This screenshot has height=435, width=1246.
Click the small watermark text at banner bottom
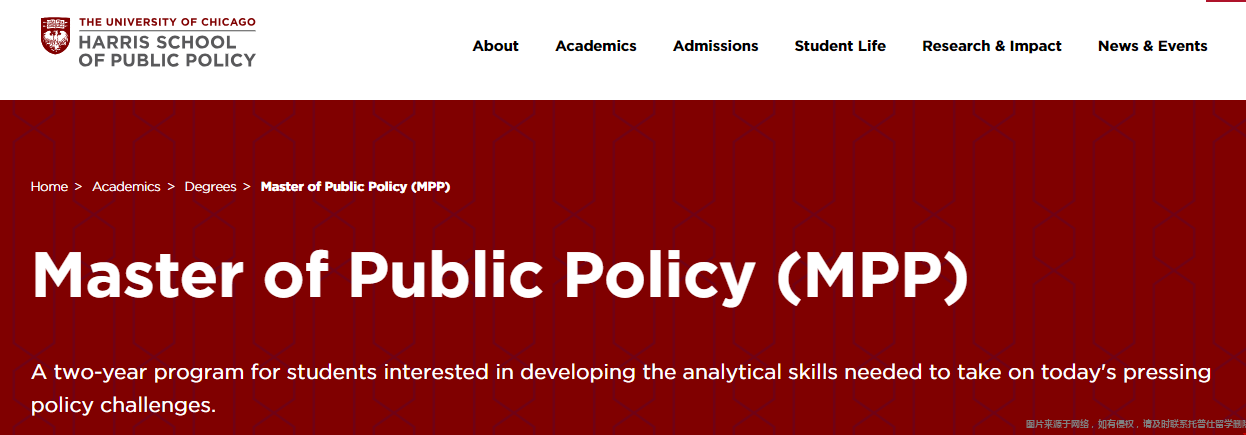pos(1135,425)
